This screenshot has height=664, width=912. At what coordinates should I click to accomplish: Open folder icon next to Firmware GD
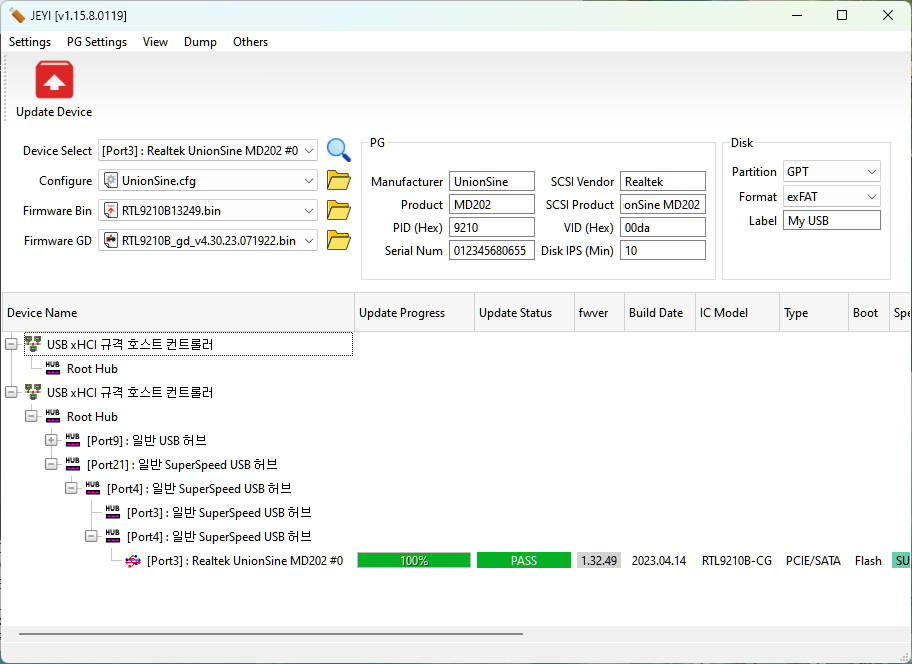pos(339,240)
